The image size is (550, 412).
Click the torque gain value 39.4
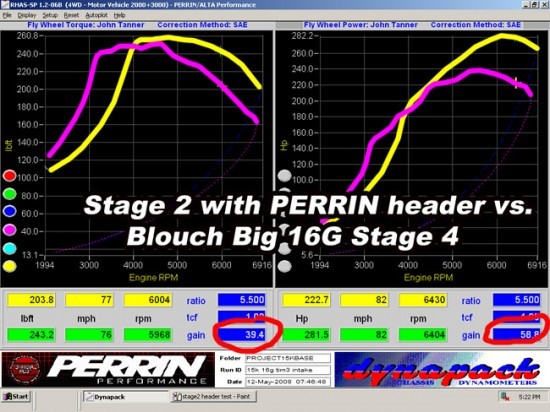point(241,335)
